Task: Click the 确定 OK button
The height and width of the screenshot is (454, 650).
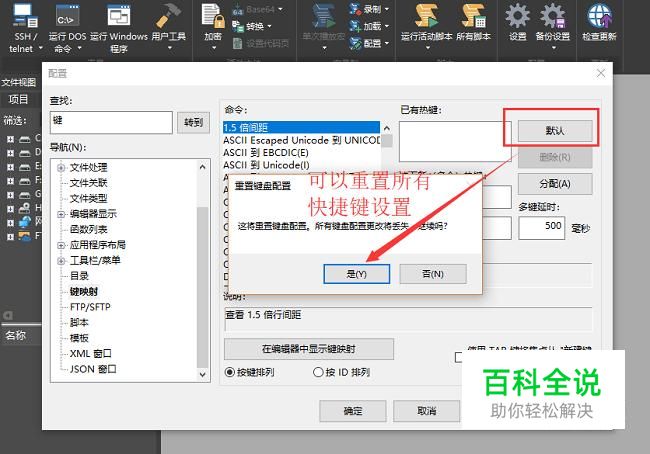Action: 353,410
